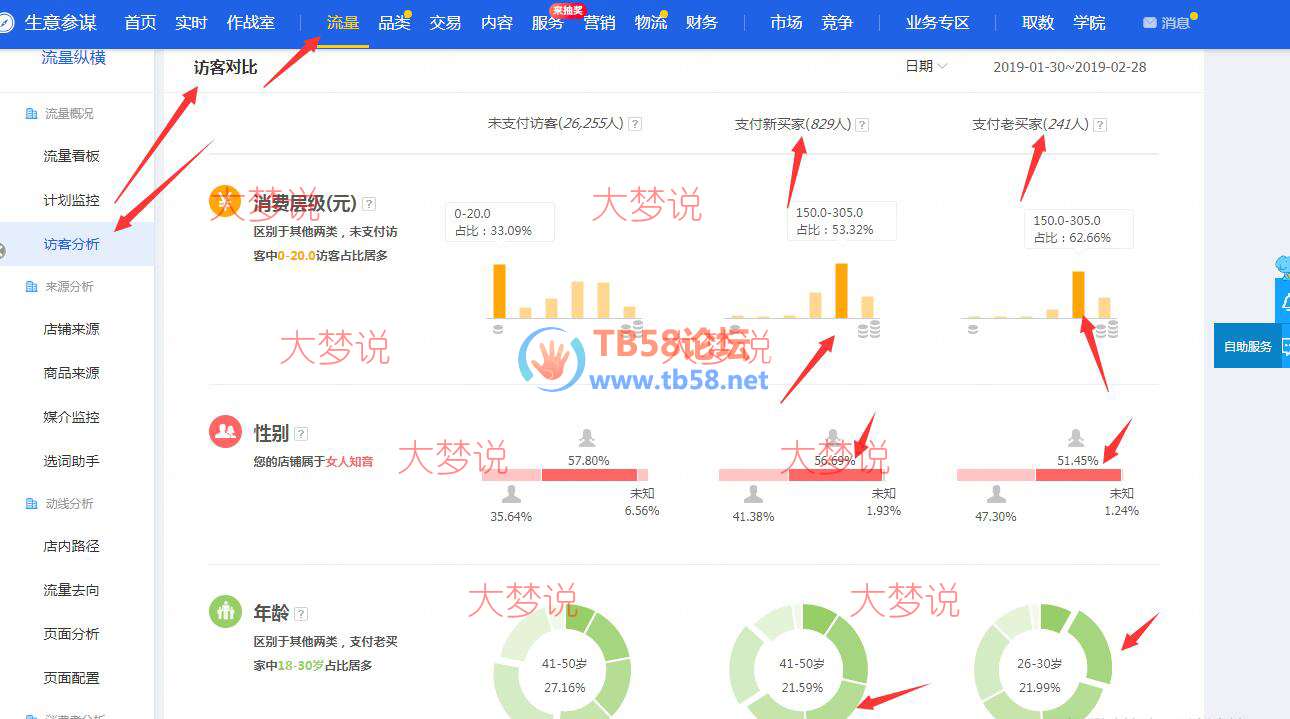Viewport: 1290px width, 719px height.
Task: Go to the 取数 tab
Action: (x=1038, y=22)
